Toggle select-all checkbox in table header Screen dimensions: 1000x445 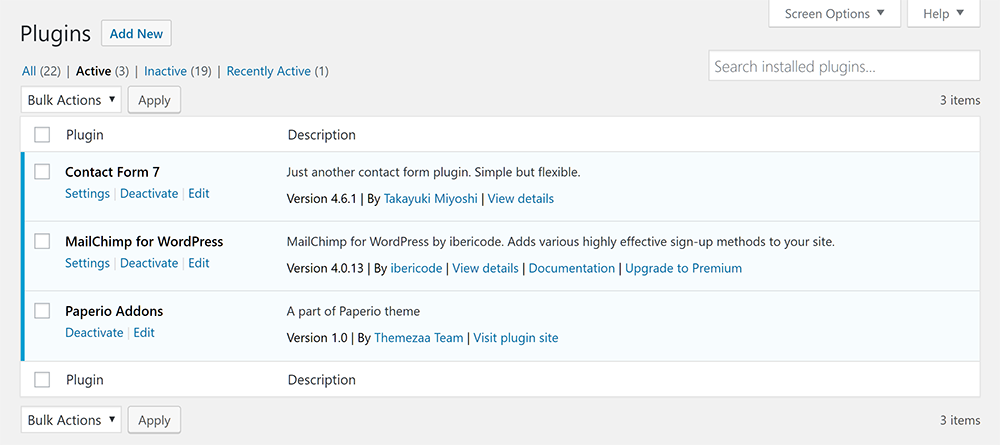(42, 135)
